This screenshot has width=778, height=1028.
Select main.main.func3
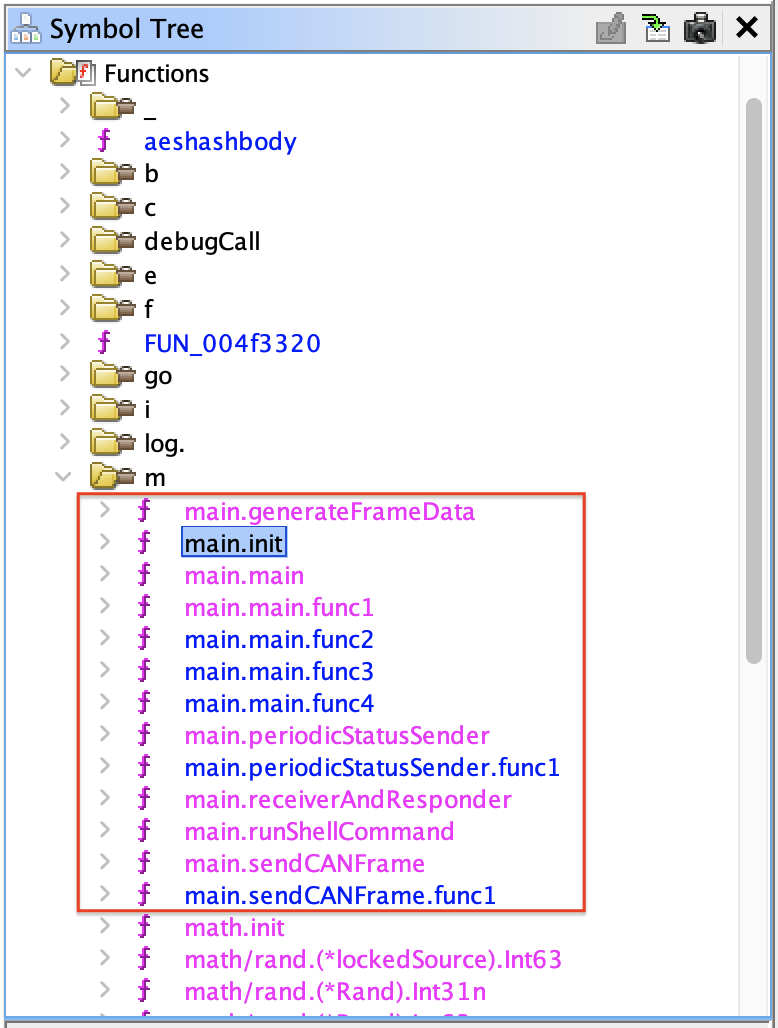click(279, 672)
